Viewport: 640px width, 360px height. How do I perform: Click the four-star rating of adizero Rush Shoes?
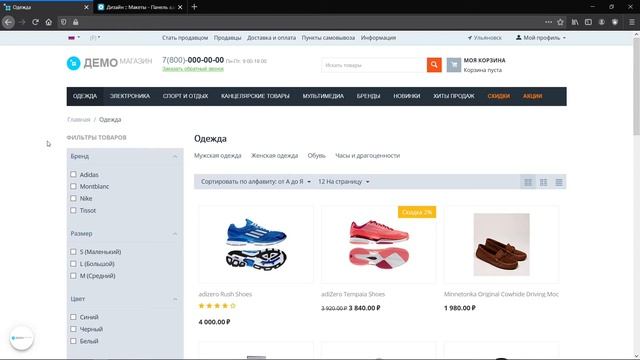pos(217,305)
